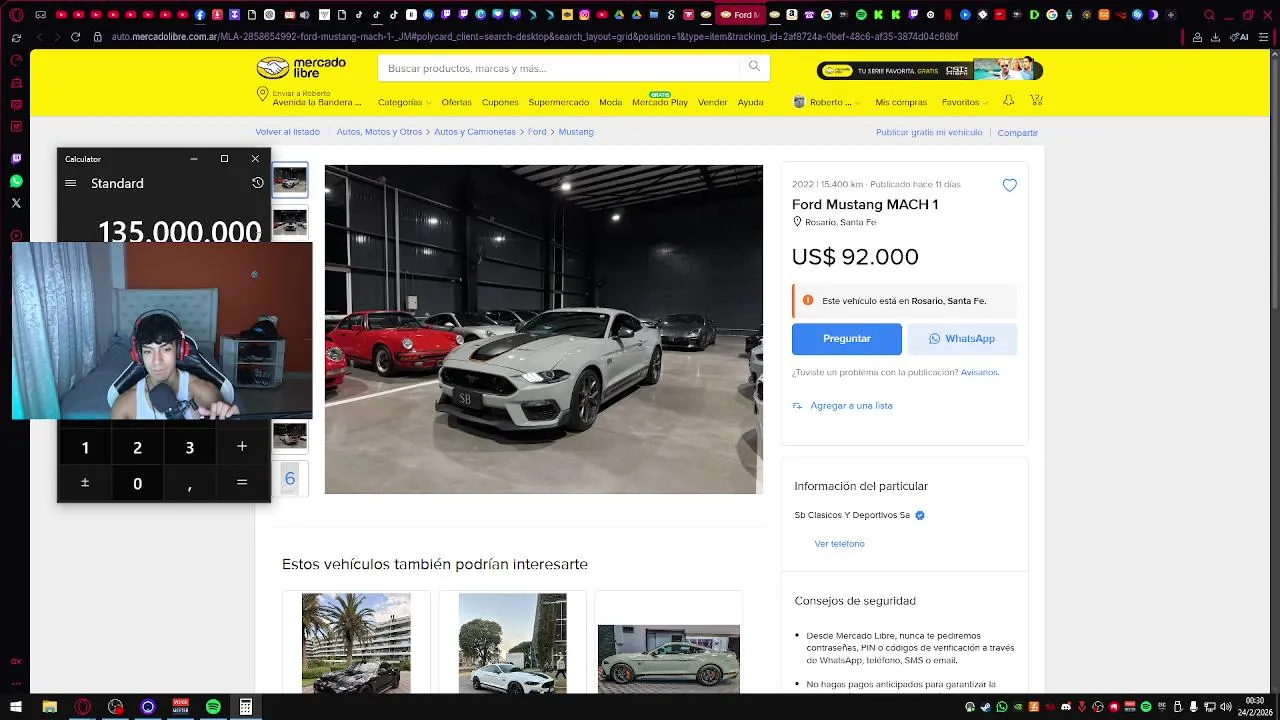Open Mis compras
1280x720 pixels.
901,102
